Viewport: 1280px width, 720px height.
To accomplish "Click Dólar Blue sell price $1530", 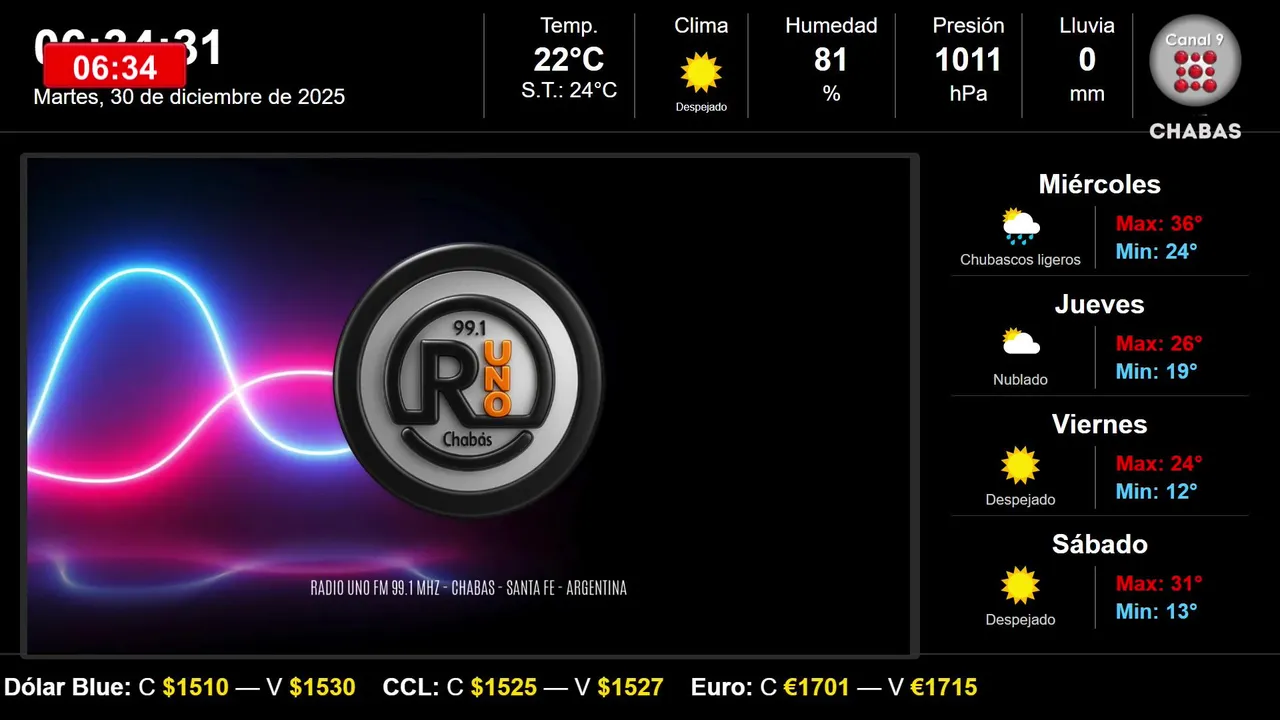I will coord(322,687).
